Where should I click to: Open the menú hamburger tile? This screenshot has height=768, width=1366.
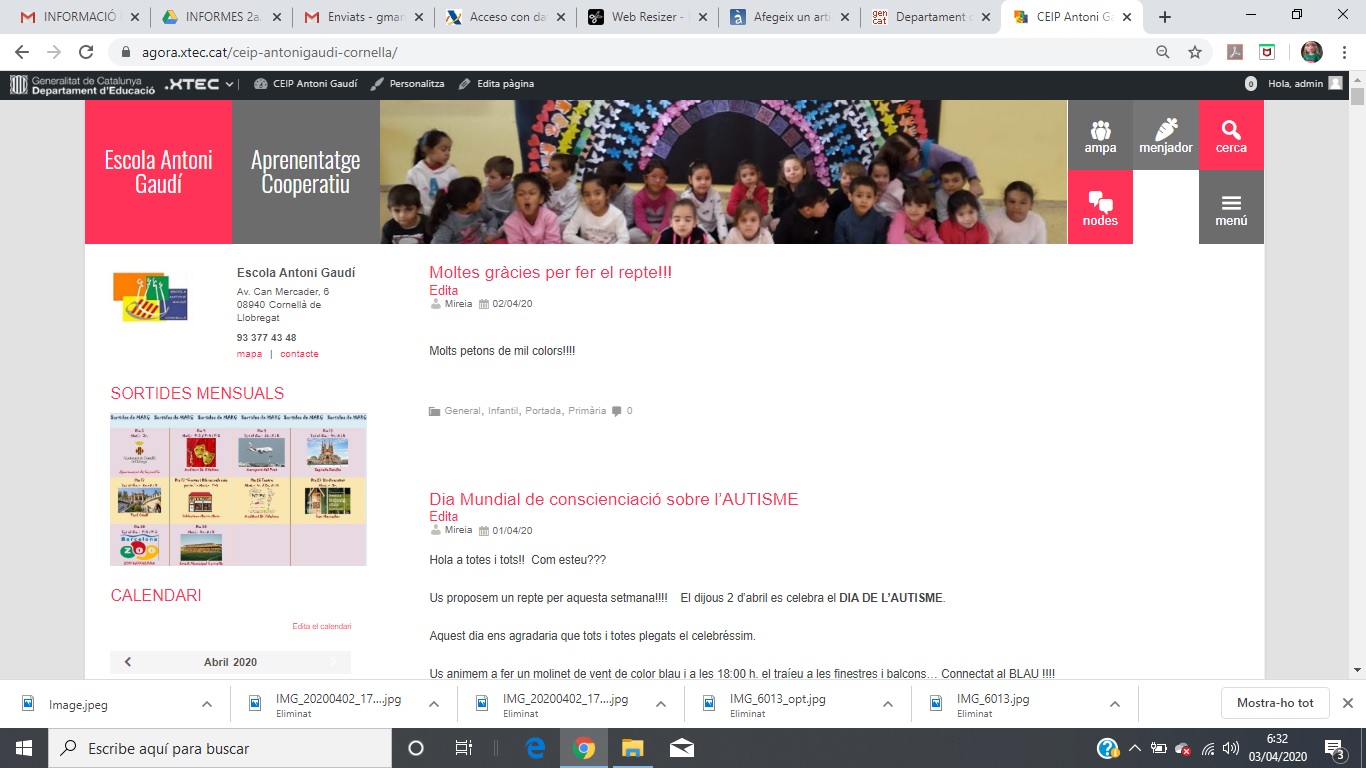point(1231,207)
